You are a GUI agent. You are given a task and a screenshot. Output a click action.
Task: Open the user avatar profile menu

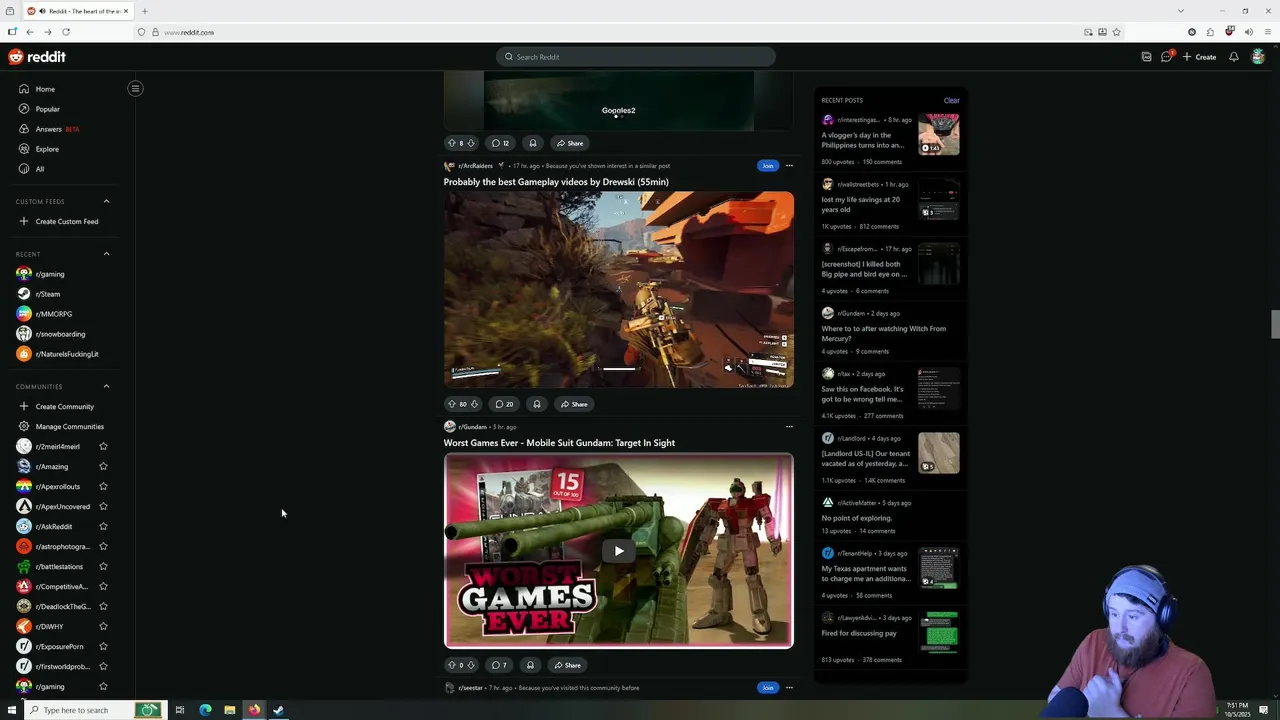[1258, 57]
